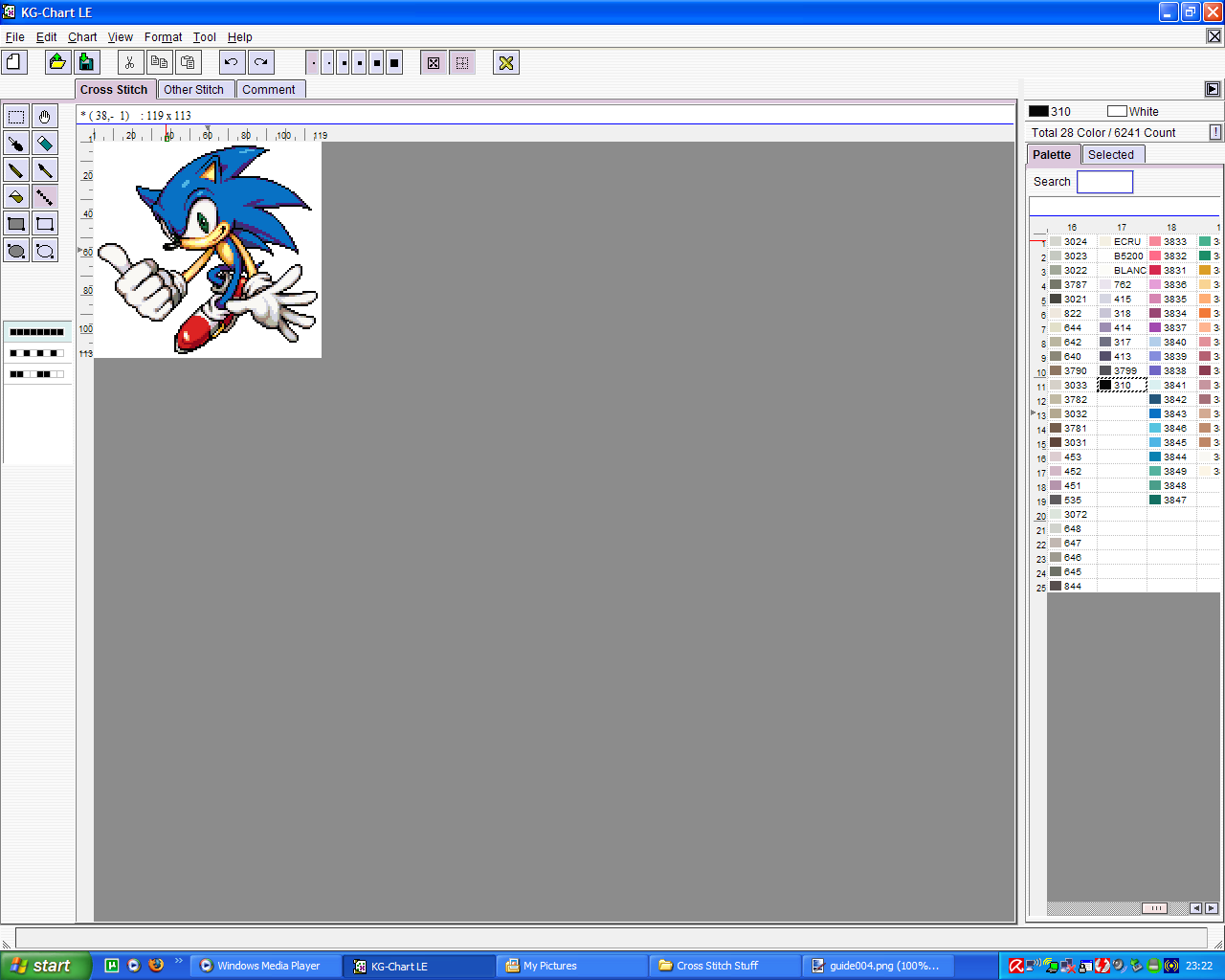The height and width of the screenshot is (980, 1225).
Task: Switch to Windows Media Player in taskbar
Action: click(267, 966)
